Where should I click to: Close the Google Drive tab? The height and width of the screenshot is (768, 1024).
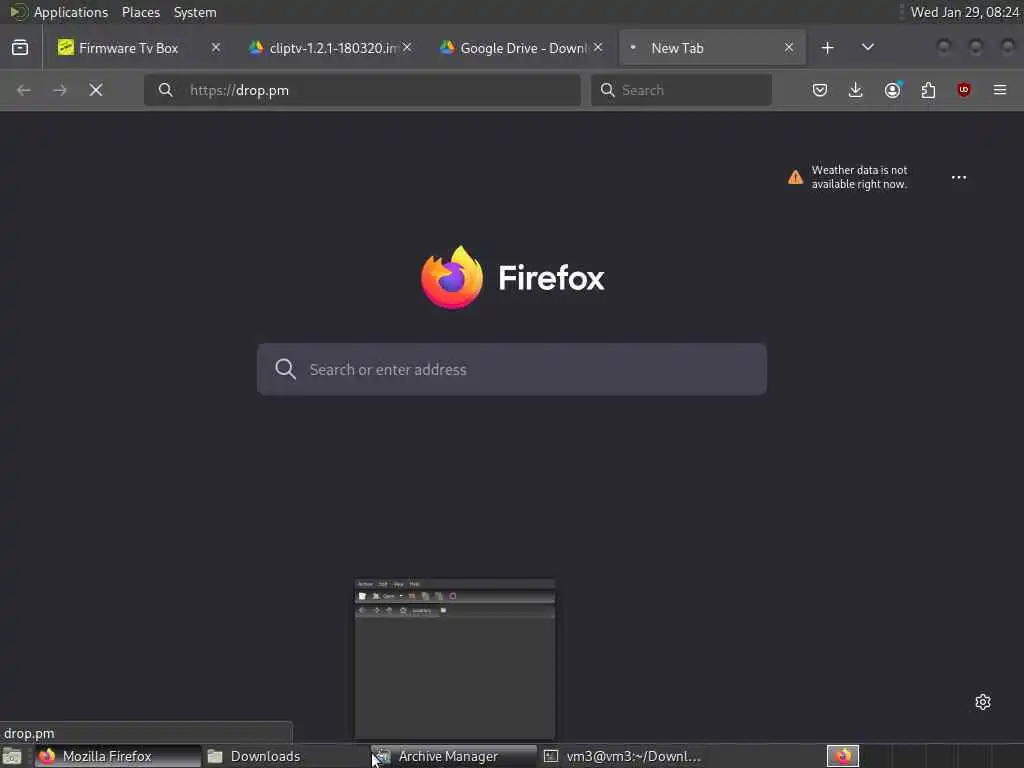tap(598, 48)
